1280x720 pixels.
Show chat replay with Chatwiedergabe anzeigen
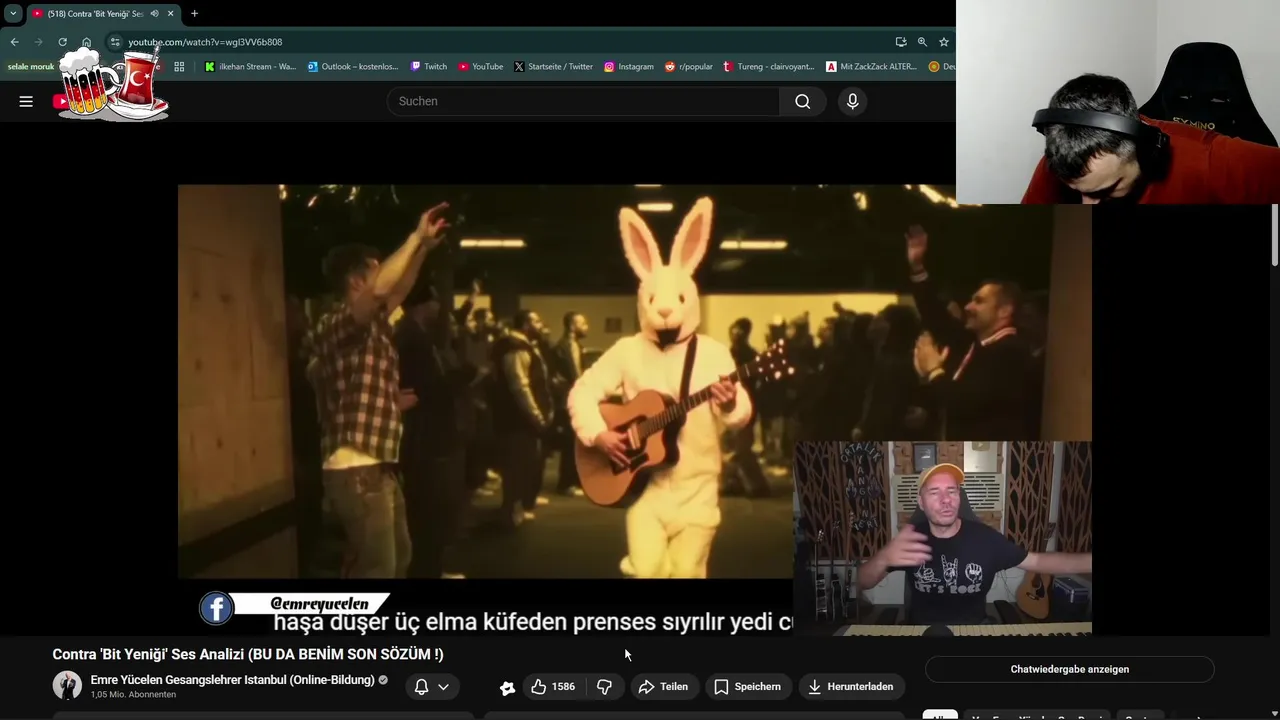pyautogui.click(x=1070, y=669)
